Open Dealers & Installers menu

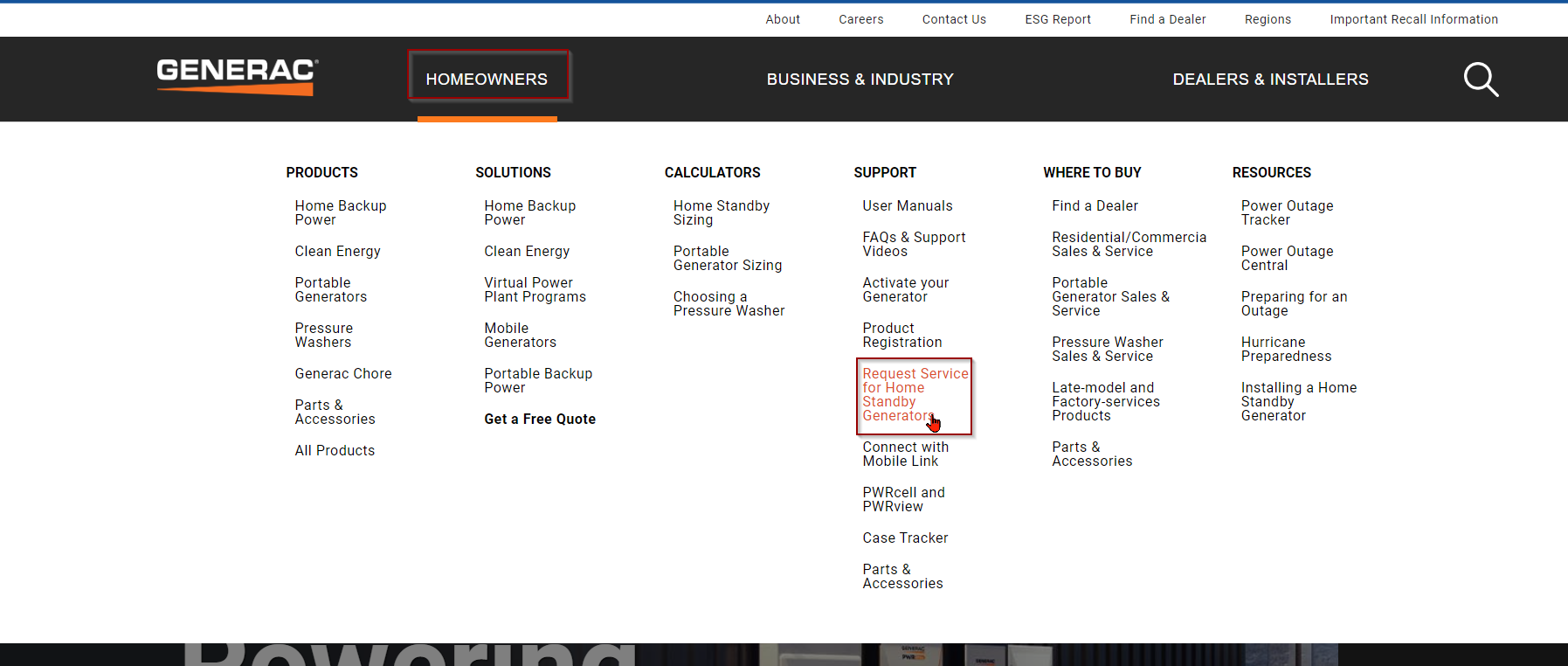1270,80
